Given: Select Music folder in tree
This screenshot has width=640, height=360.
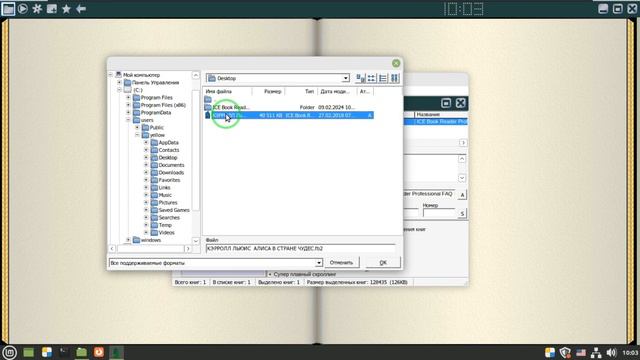Looking at the screenshot, I should click(x=165, y=195).
